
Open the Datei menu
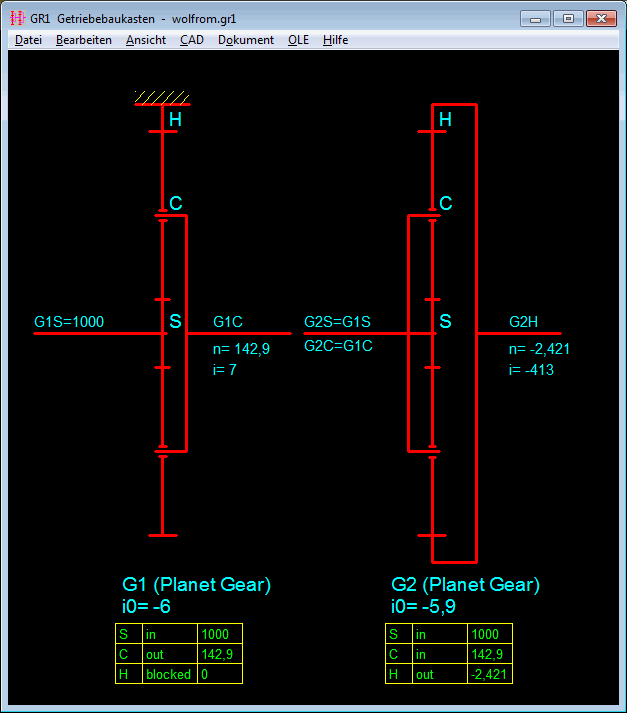click(x=28, y=40)
